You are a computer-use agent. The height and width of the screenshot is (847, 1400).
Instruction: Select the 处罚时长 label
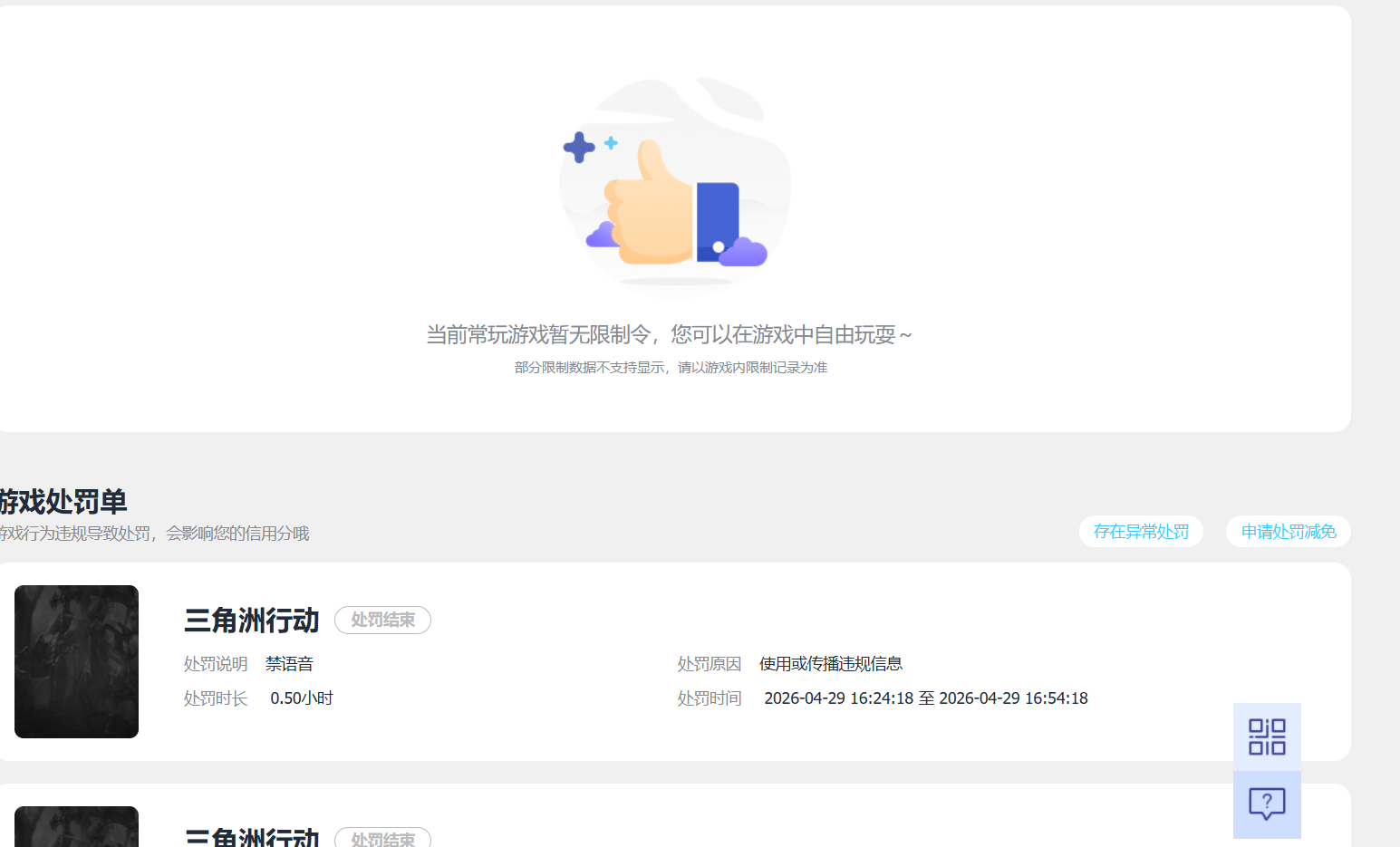[x=216, y=698]
